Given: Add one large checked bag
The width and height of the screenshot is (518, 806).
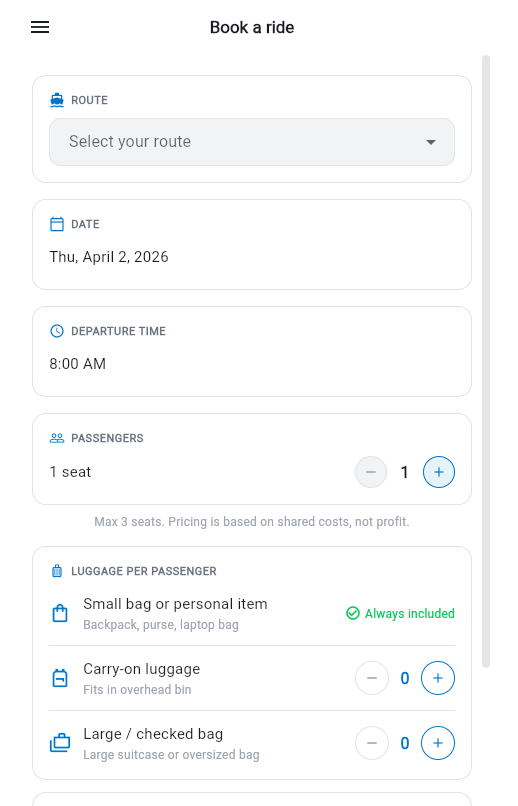Looking at the screenshot, I should click(438, 743).
